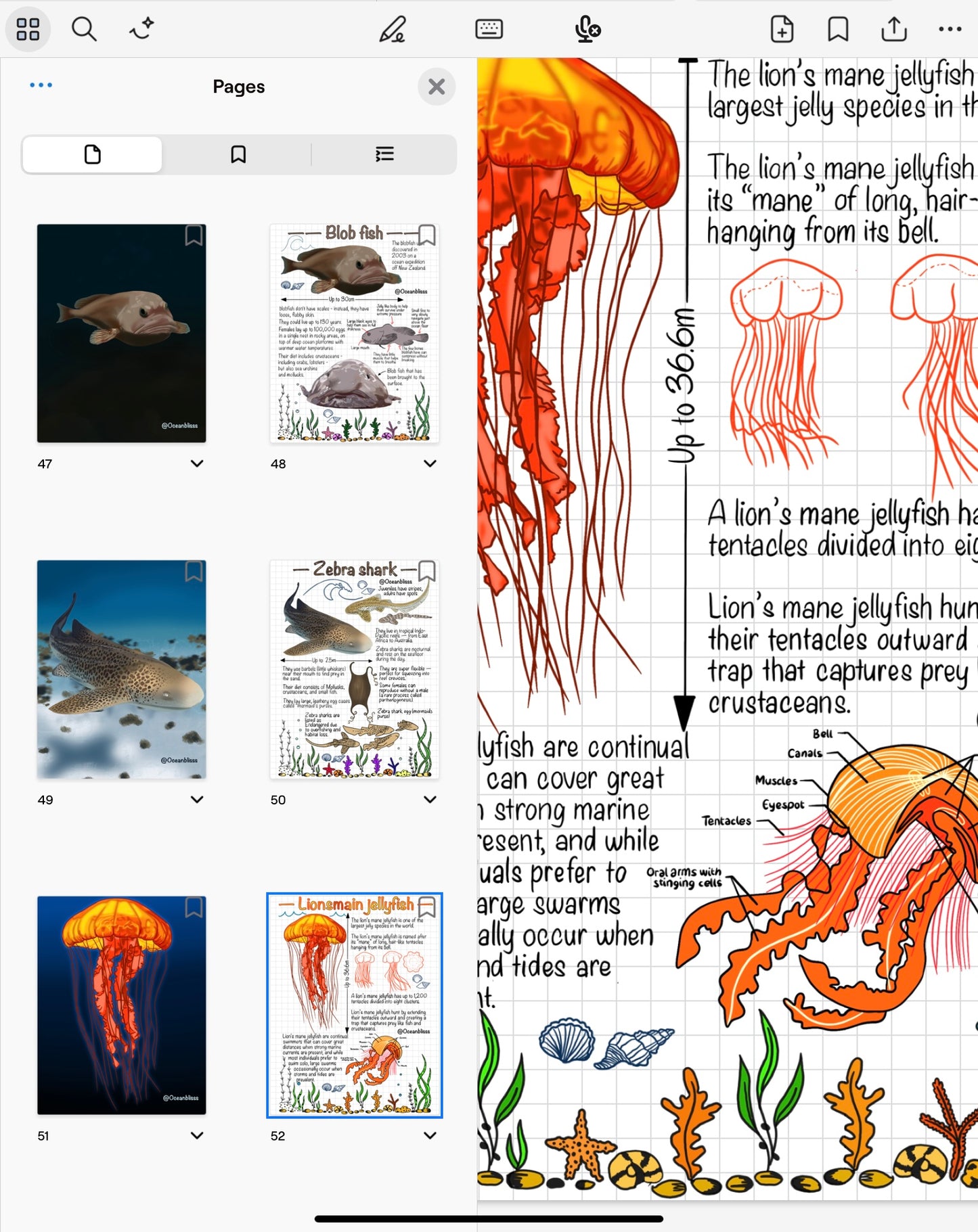Viewport: 978px width, 1232px height.
Task: Toggle bookmark on page 48 thumbnail
Action: (x=426, y=235)
